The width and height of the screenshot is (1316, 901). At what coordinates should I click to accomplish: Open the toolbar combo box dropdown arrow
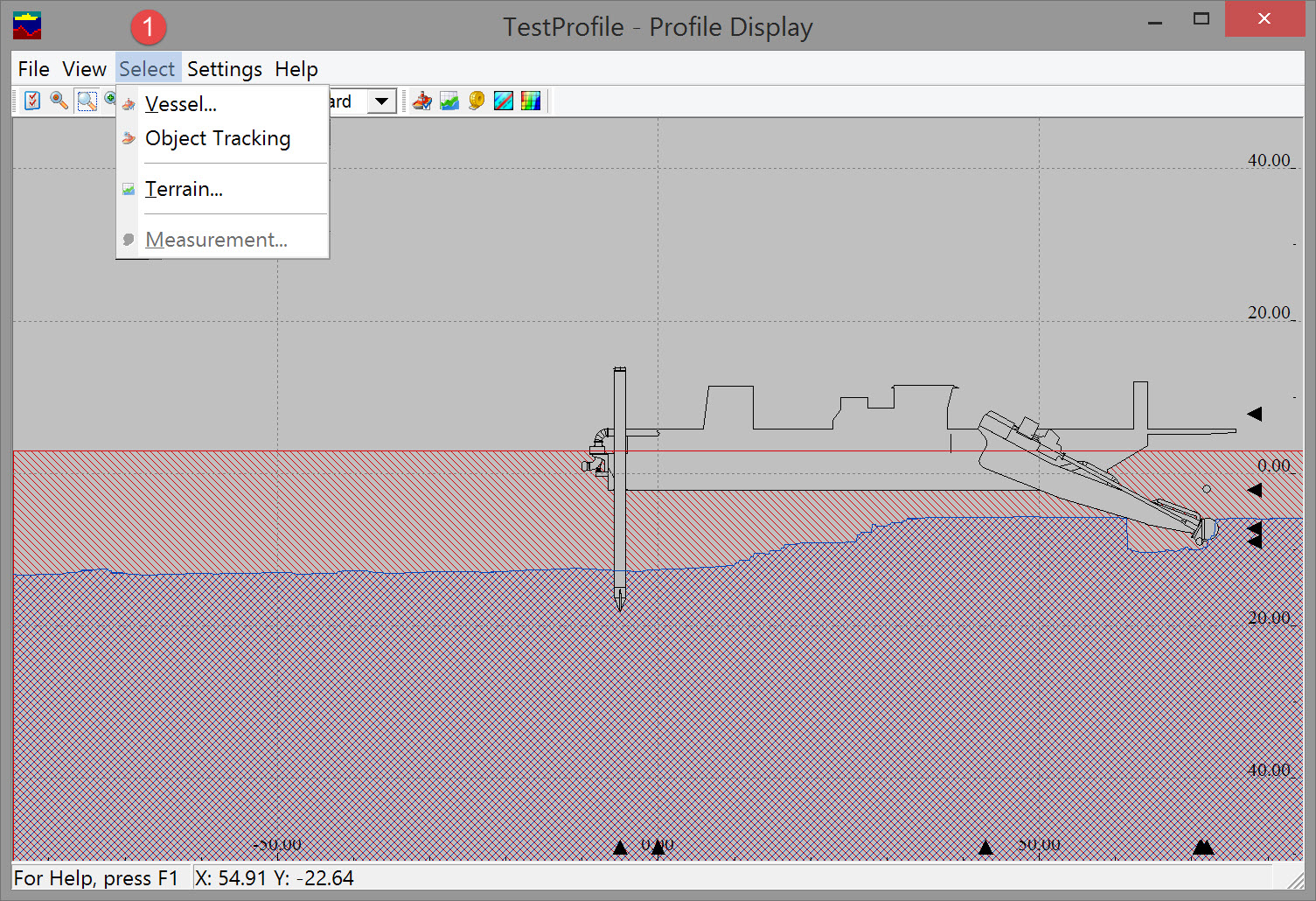tap(381, 101)
